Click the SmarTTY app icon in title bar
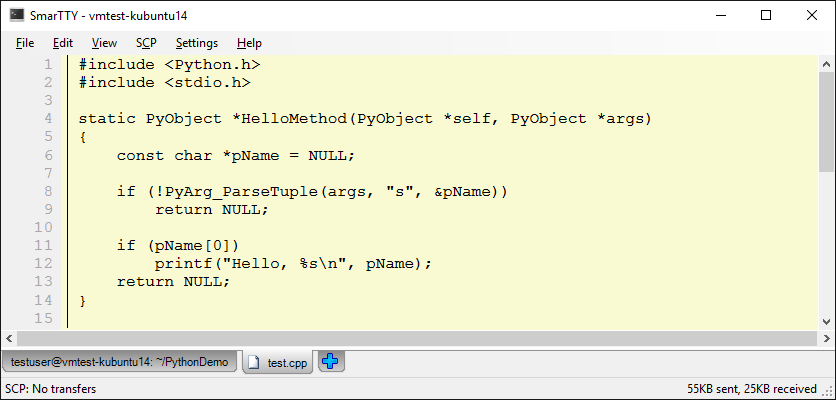The width and height of the screenshot is (836, 400). pos(17,15)
